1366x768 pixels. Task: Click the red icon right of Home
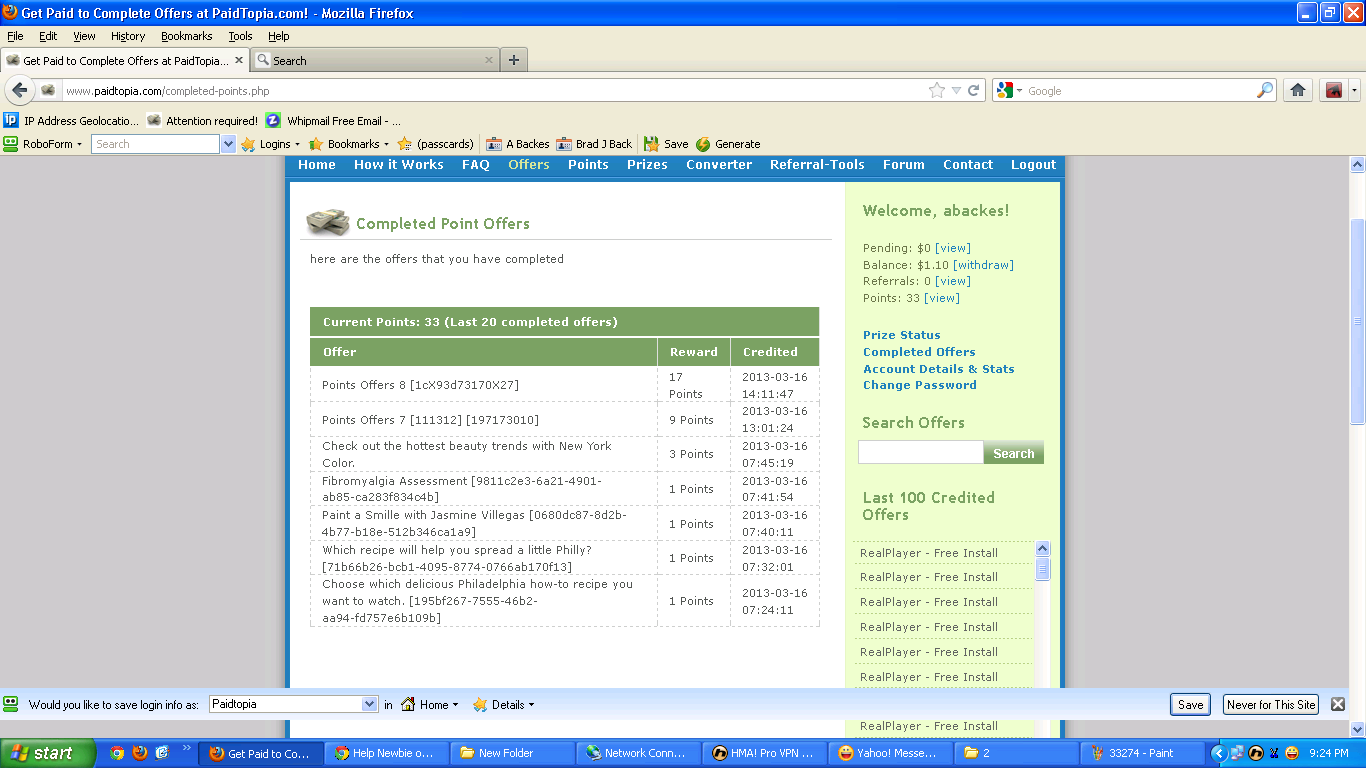[x=1334, y=90]
